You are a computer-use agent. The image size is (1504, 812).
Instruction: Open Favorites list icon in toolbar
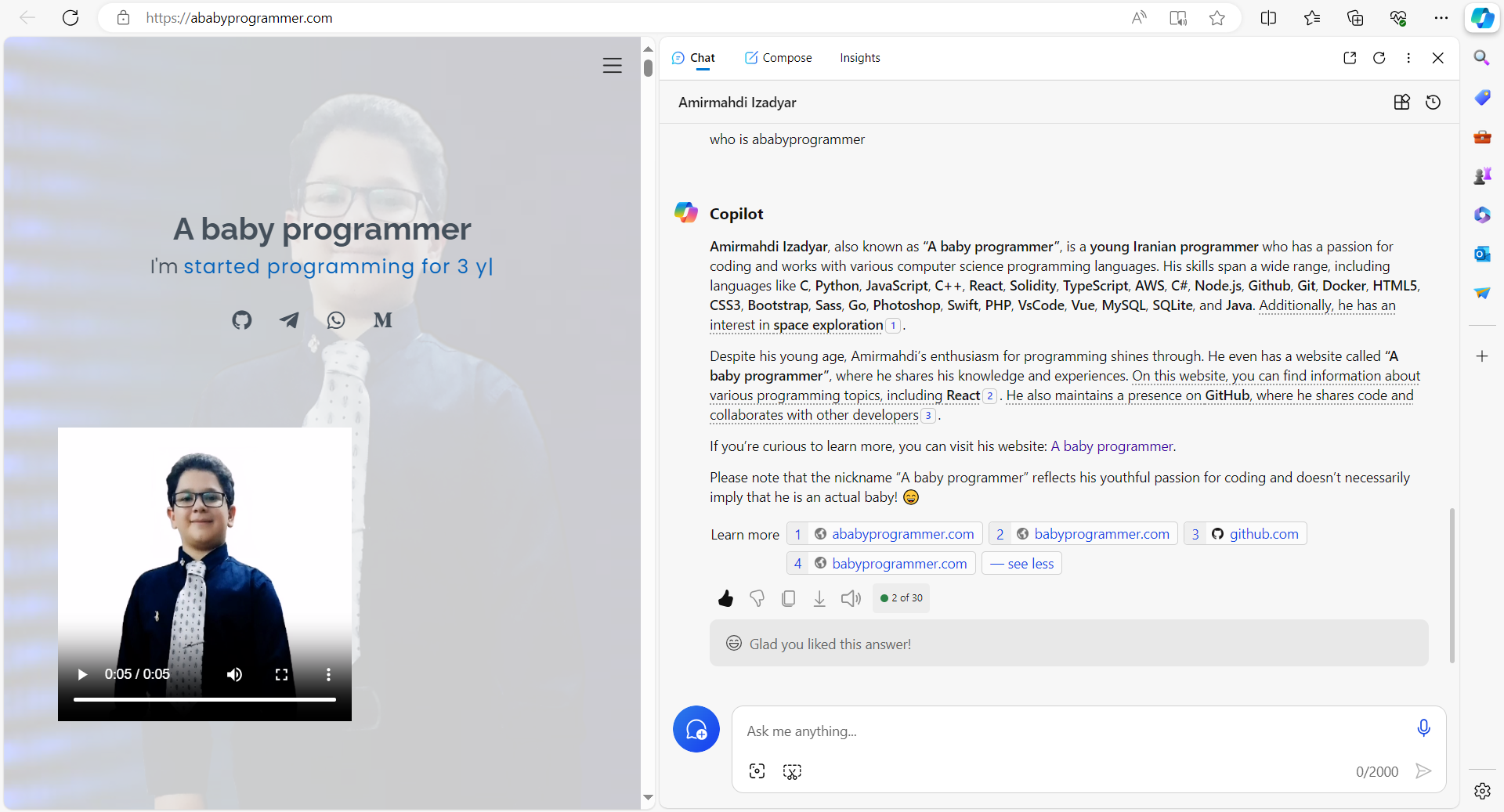pos(1312,18)
